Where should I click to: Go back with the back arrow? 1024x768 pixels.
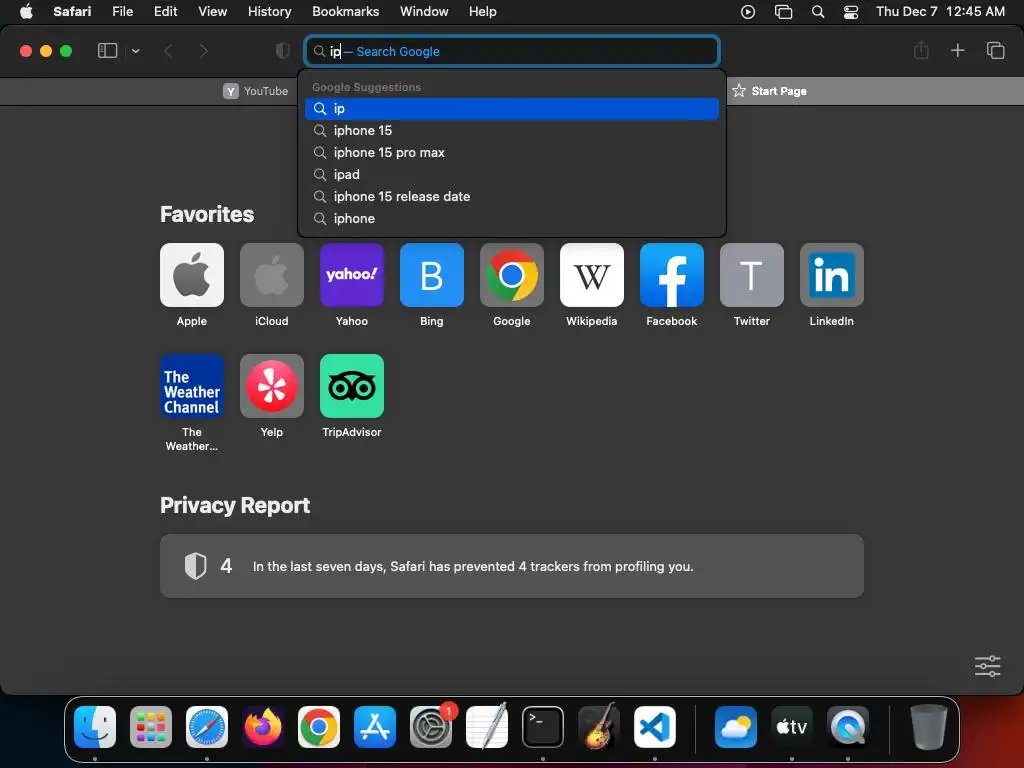(x=168, y=51)
